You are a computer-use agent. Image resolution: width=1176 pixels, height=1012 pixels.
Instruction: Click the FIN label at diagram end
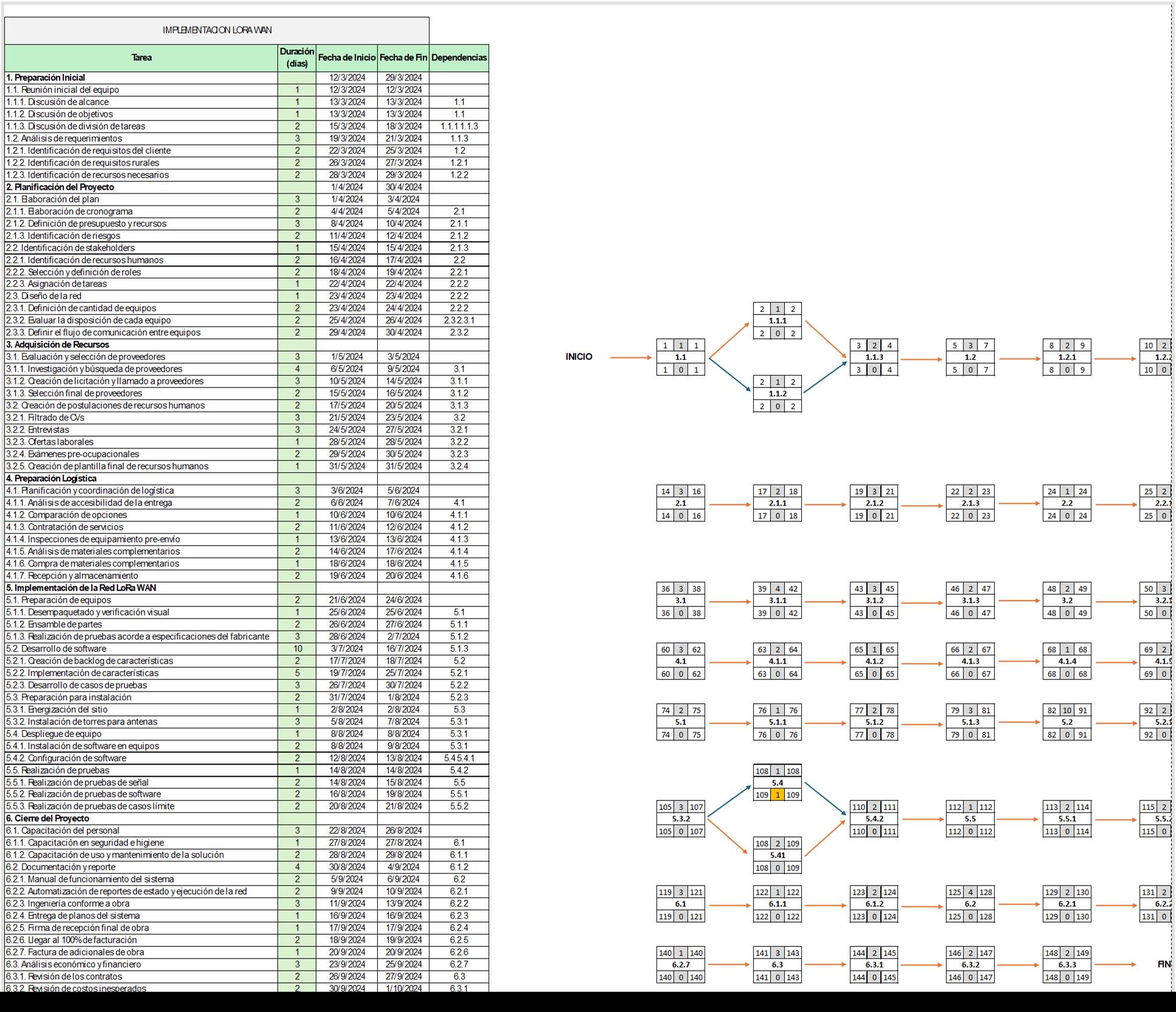pyautogui.click(x=1163, y=965)
